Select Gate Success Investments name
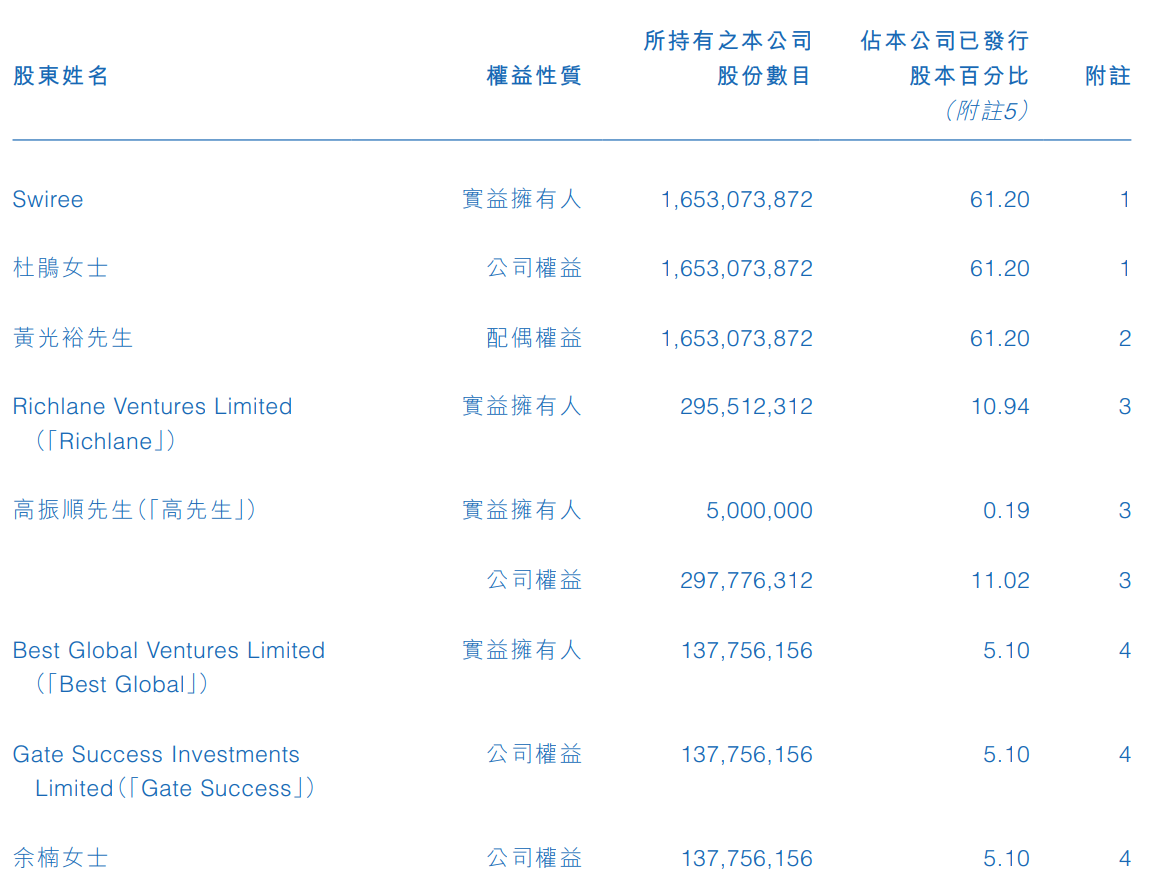1167x875 pixels. [x=156, y=754]
